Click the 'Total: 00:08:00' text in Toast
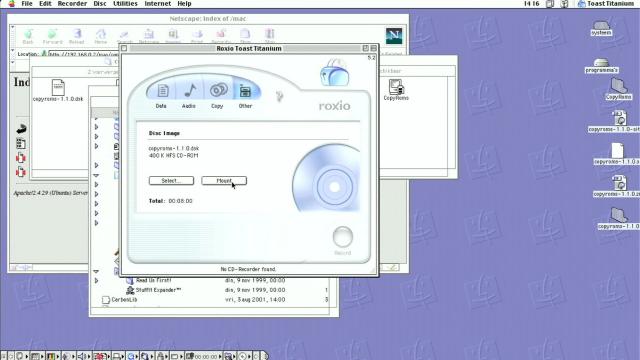The width and height of the screenshot is (640, 360). (x=171, y=201)
